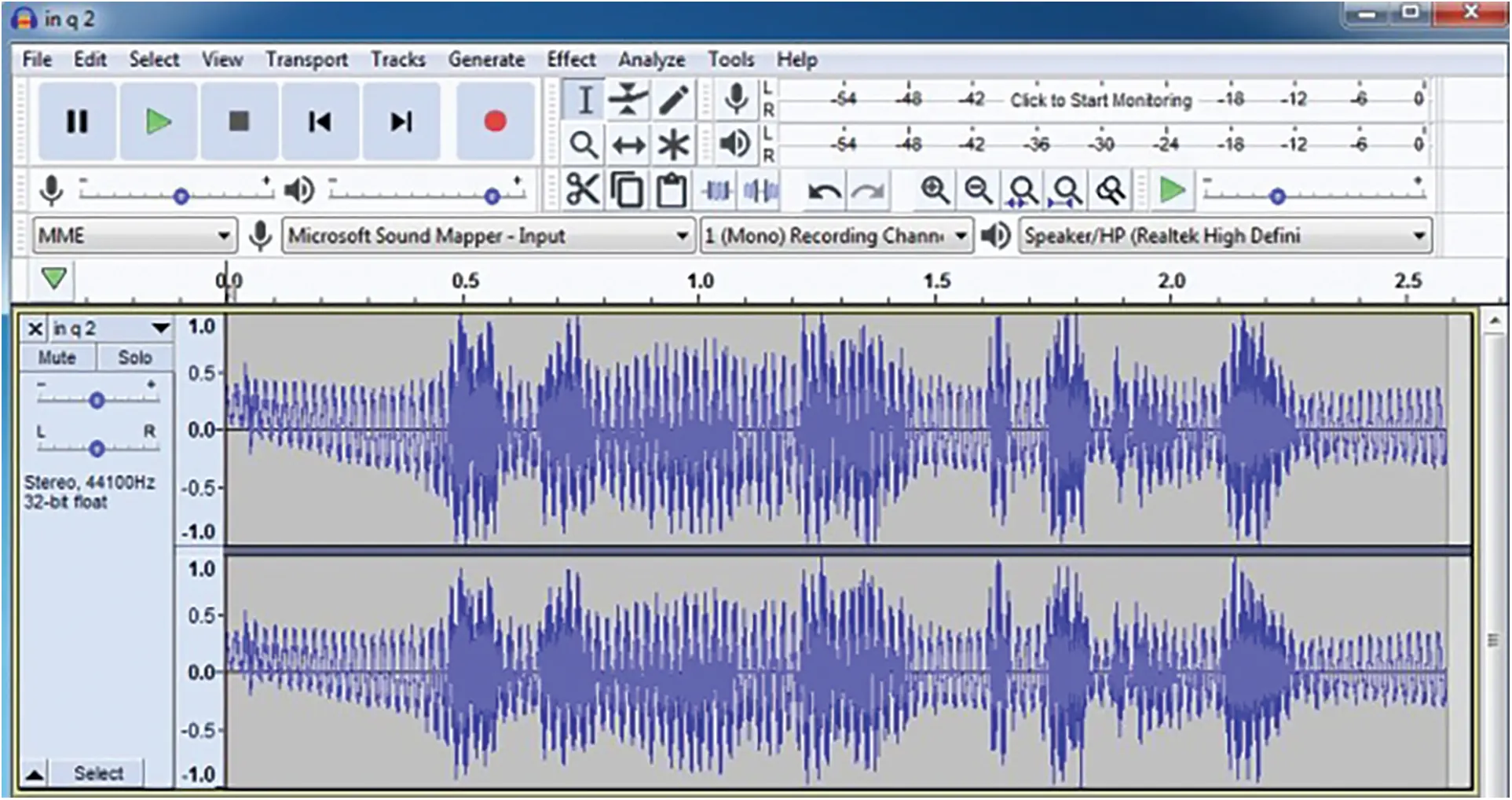Screen dimensions: 1512x800
Task: Click the track's Select button
Action: (x=98, y=774)
